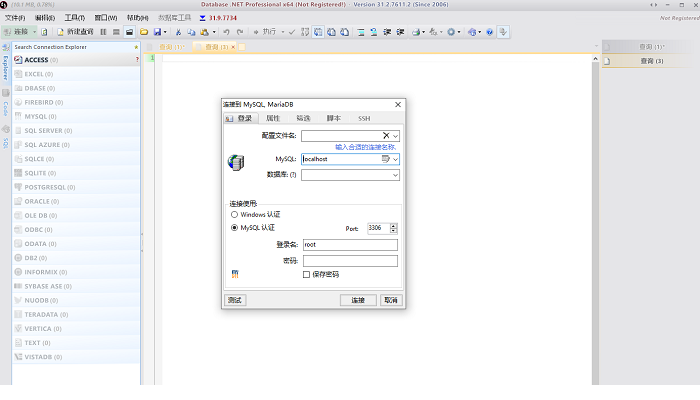This screenshot has height=400, width=700.
Task: Select ACCESS (0) in the connection list
Action: (x=76, y=60)
